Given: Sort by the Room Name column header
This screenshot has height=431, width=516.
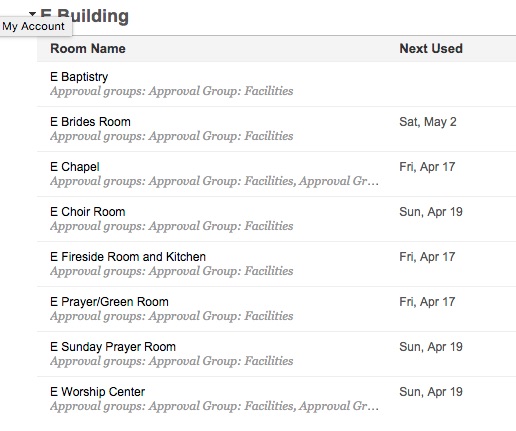Looking at the screenshot, I should coord(88,49).
